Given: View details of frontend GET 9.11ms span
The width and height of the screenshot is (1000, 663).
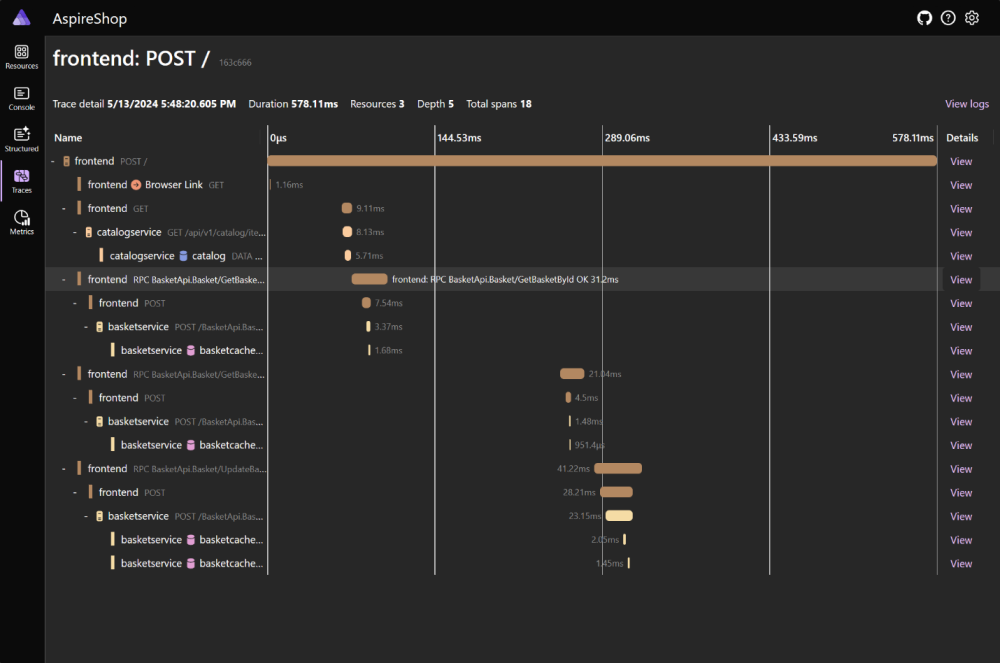Looking at the screenshot, I should point(960,209).
